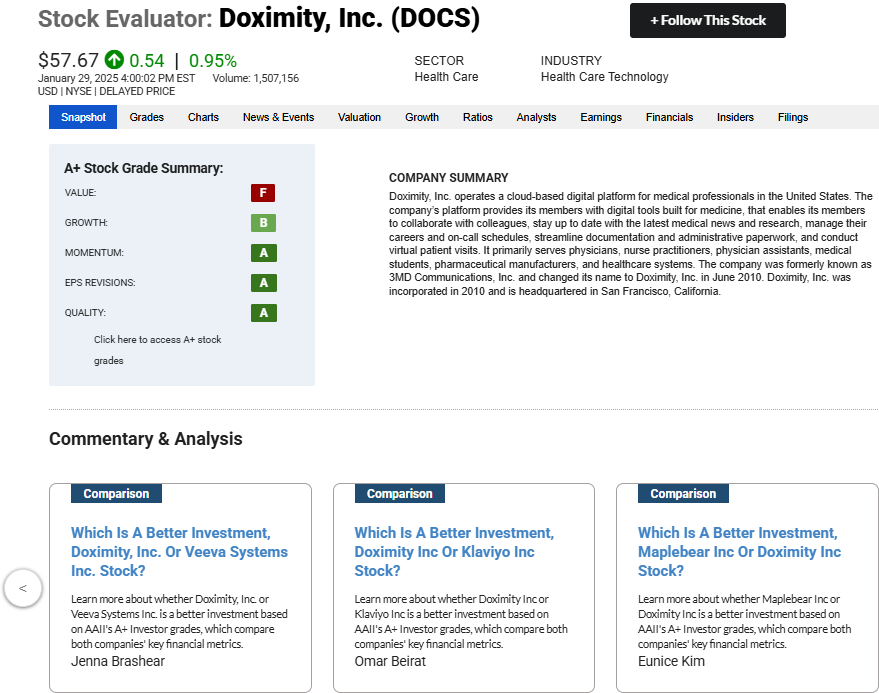879x693 pixels.
Task: Click here to access A+ stock grades link
Action: [x=158, y=350]
